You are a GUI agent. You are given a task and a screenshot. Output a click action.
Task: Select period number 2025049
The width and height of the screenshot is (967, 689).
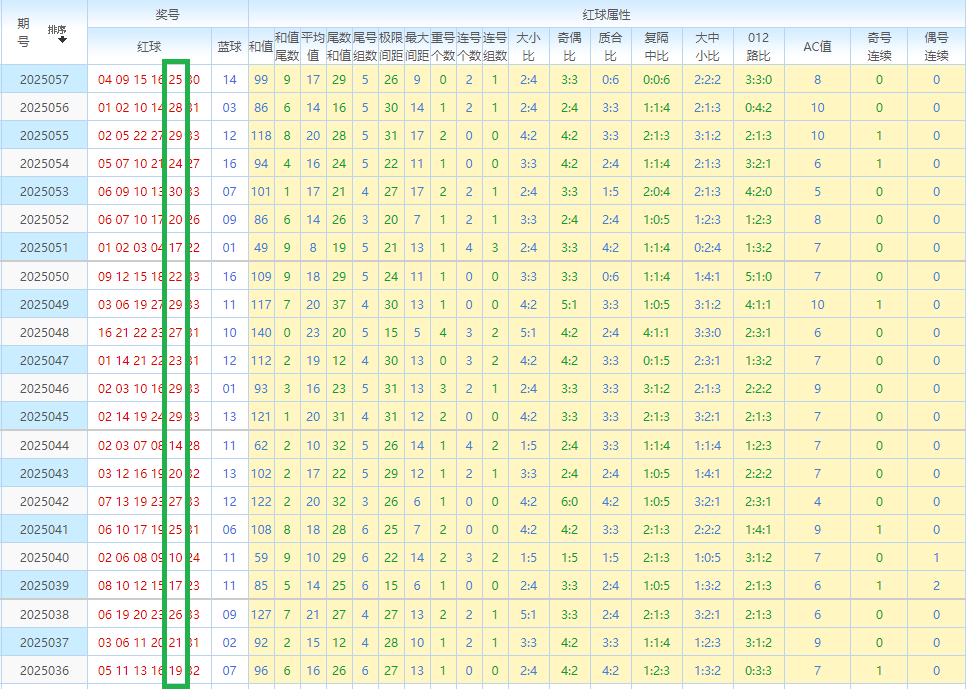[44, 305]
